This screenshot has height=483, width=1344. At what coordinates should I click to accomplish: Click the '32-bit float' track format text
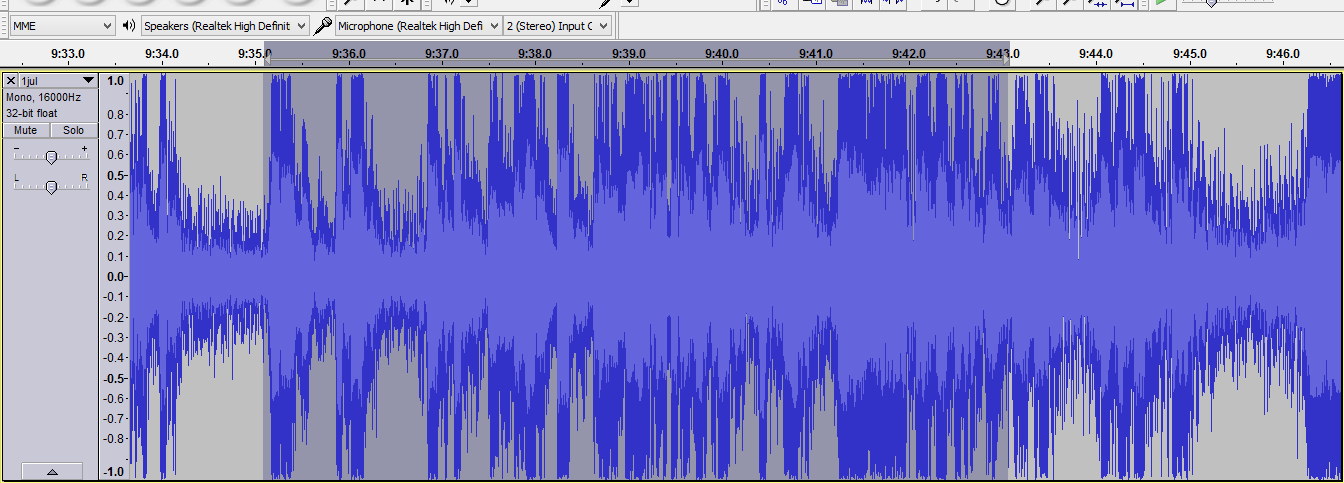pos(32,113)
